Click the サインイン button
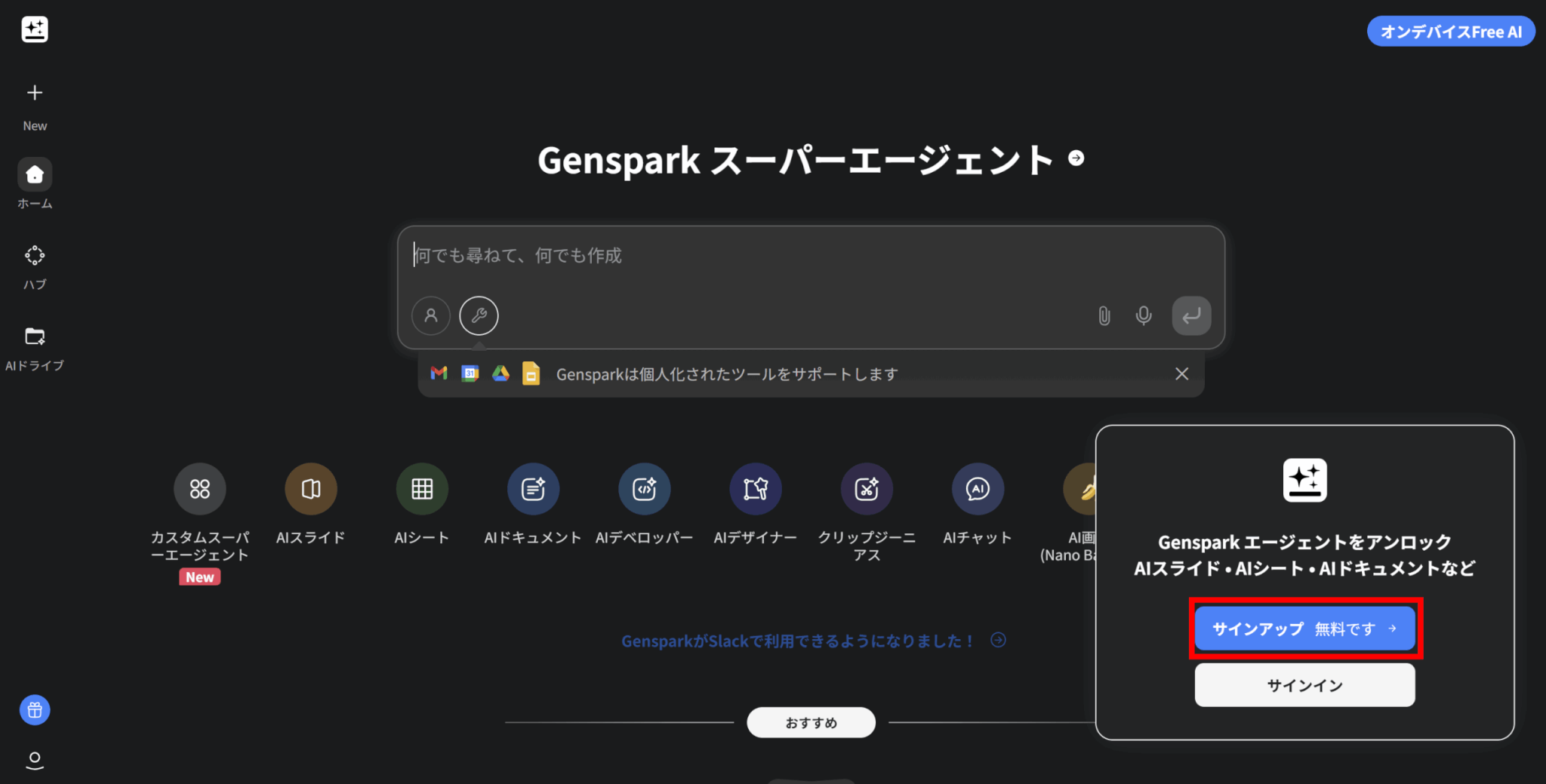This screenshot has width=1546, height=784. click(x=1304, y=685)
